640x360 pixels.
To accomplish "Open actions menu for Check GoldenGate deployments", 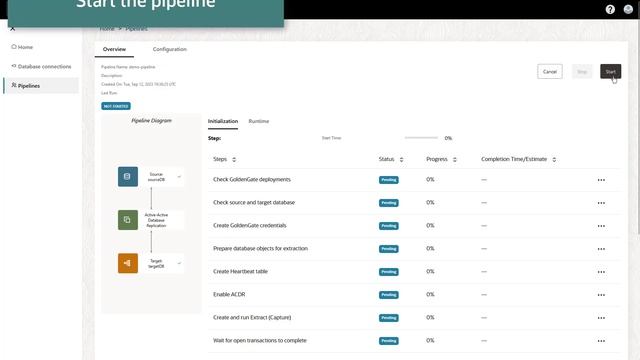I will tap(601, 180).
